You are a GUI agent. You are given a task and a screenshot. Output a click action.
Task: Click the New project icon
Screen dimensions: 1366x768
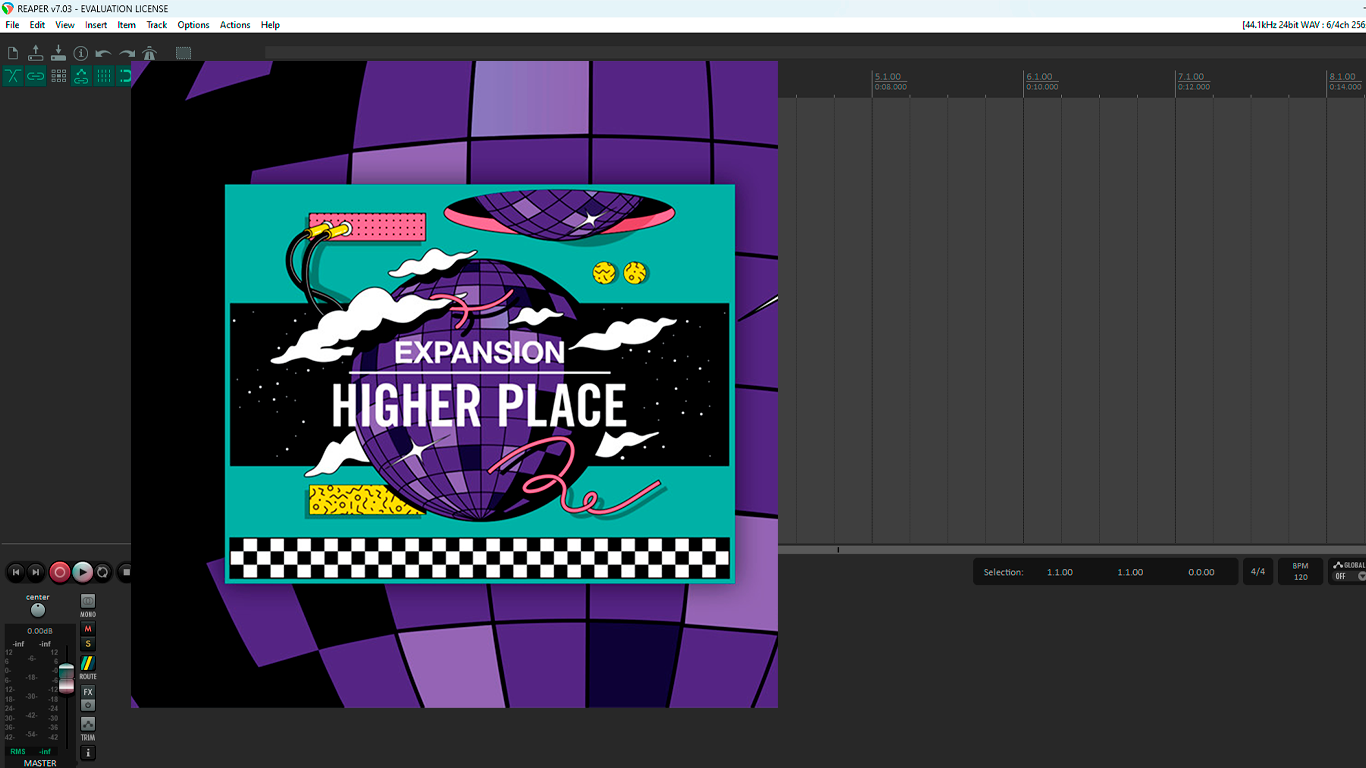click(x=13, y=53)
